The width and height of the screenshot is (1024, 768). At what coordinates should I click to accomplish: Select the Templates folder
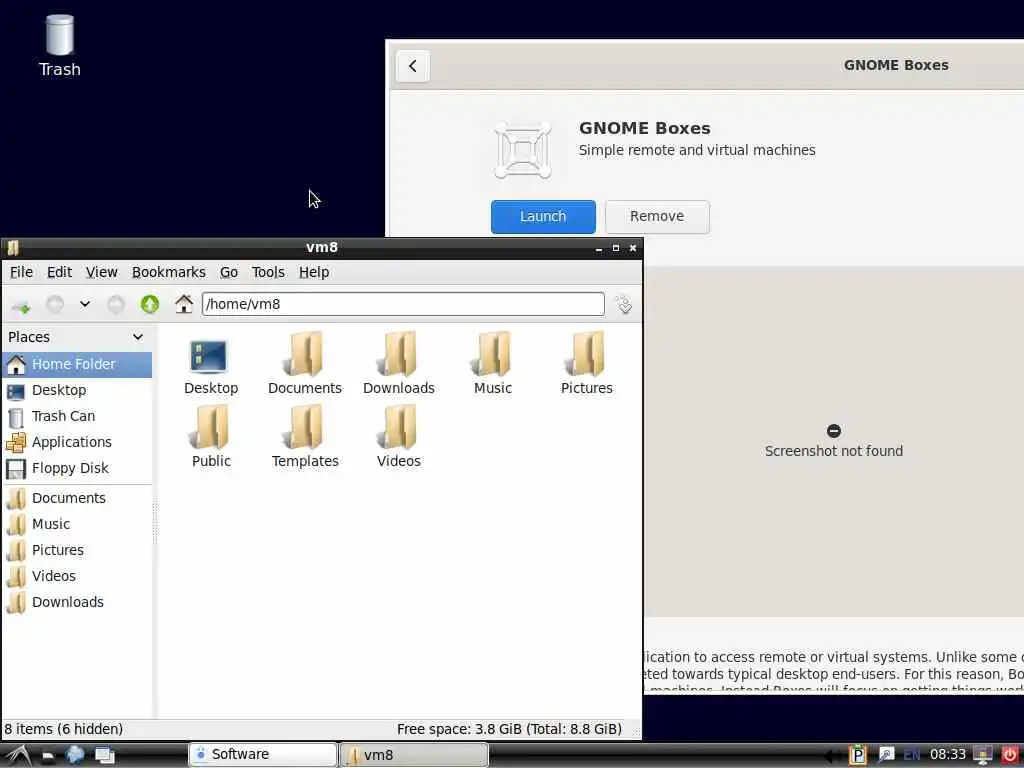pyautogui.click(x=305, y=437)
